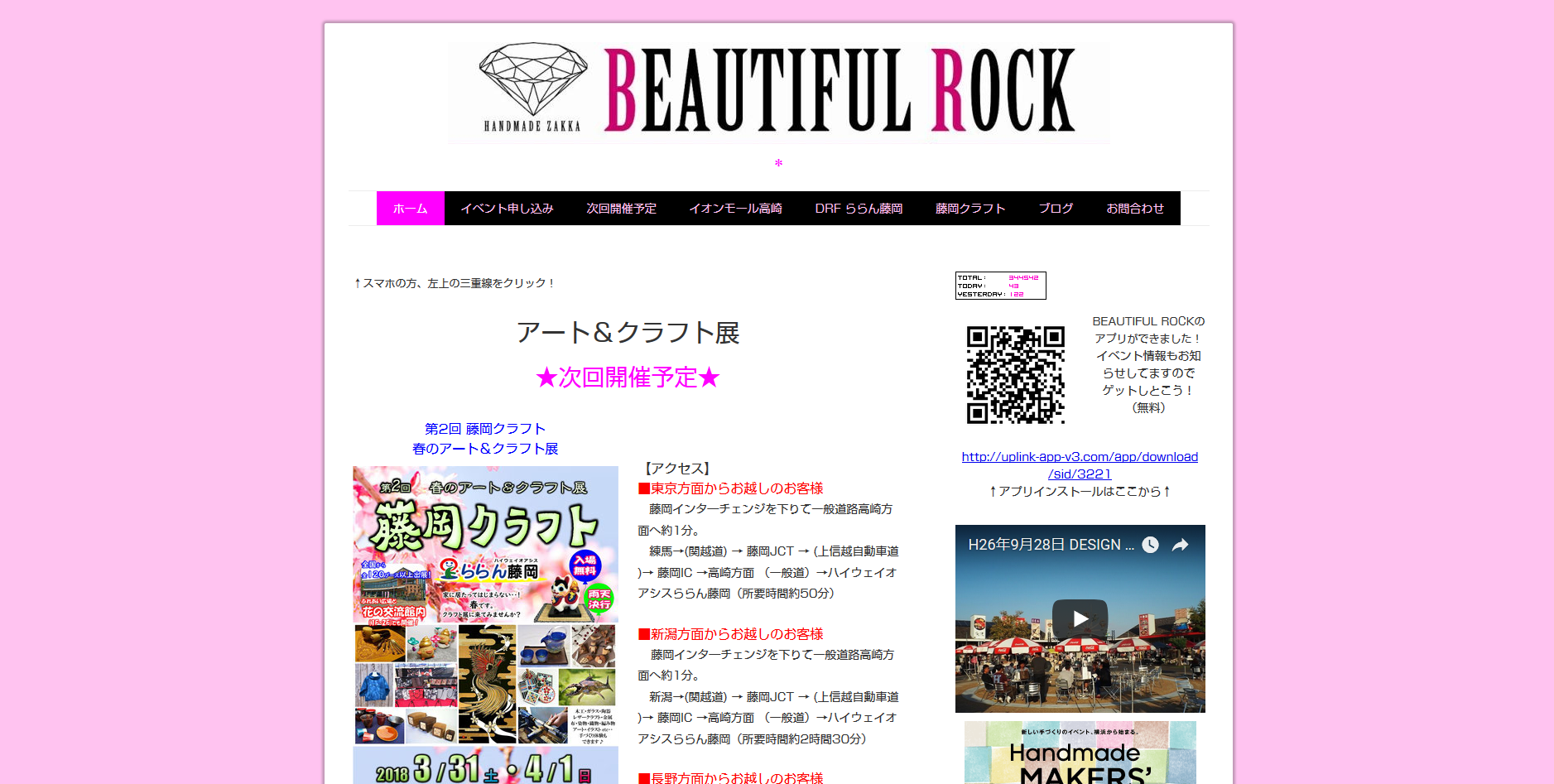
Task: Click the 【アクセス】 label
Action: (x=677, y=469)
